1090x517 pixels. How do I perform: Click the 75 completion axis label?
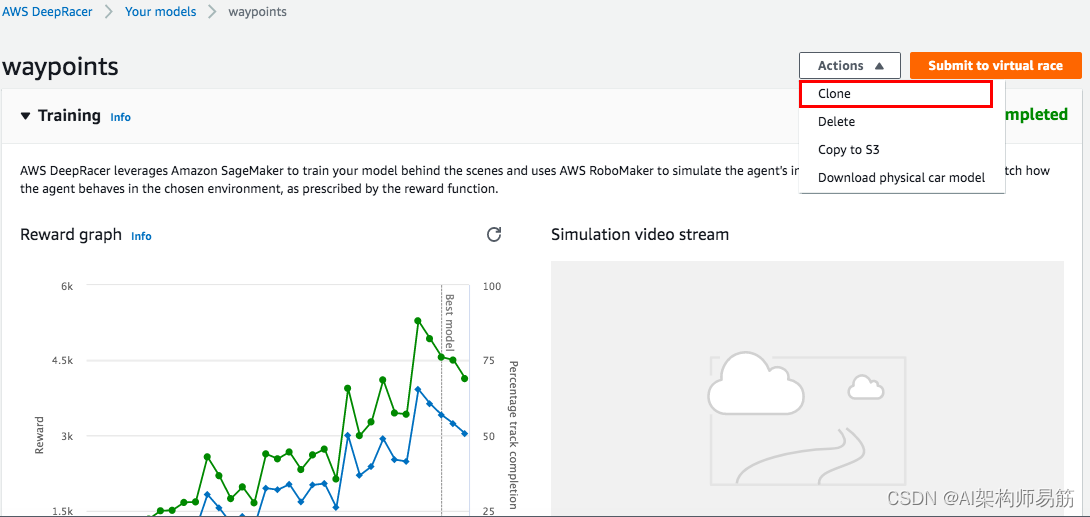click(489, 361)
